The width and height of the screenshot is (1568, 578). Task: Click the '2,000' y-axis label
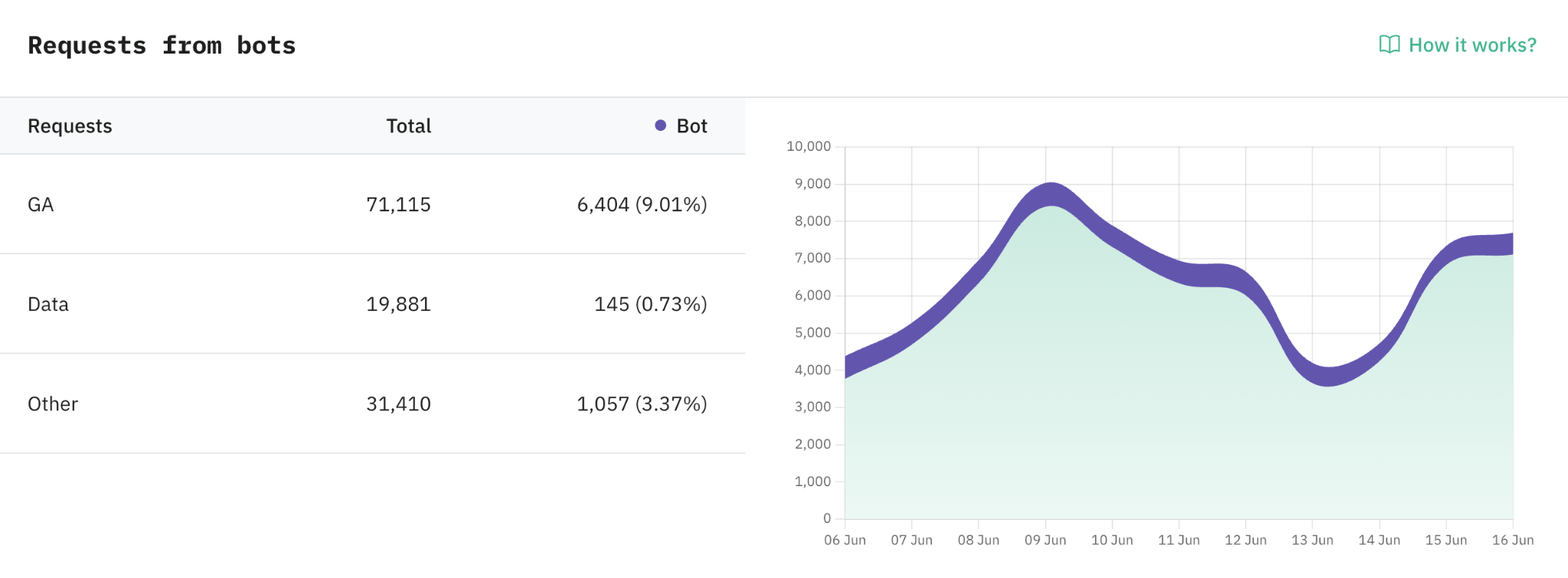812,444
